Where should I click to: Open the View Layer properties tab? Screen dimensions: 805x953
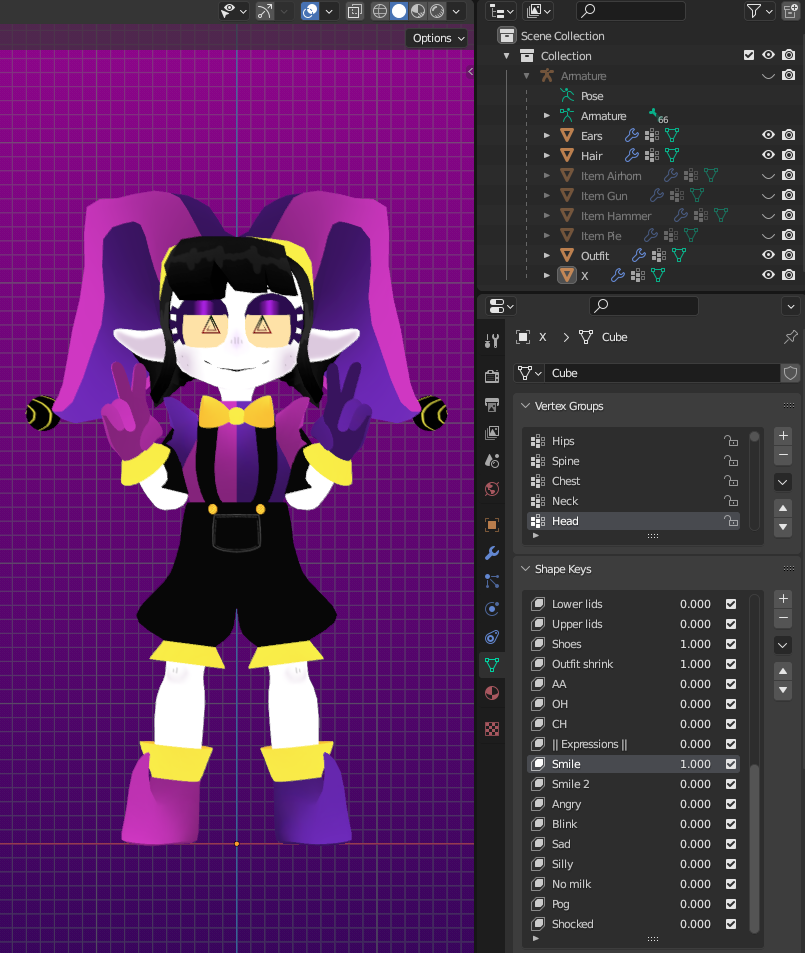pyautogui.click(x=492, y=433)
